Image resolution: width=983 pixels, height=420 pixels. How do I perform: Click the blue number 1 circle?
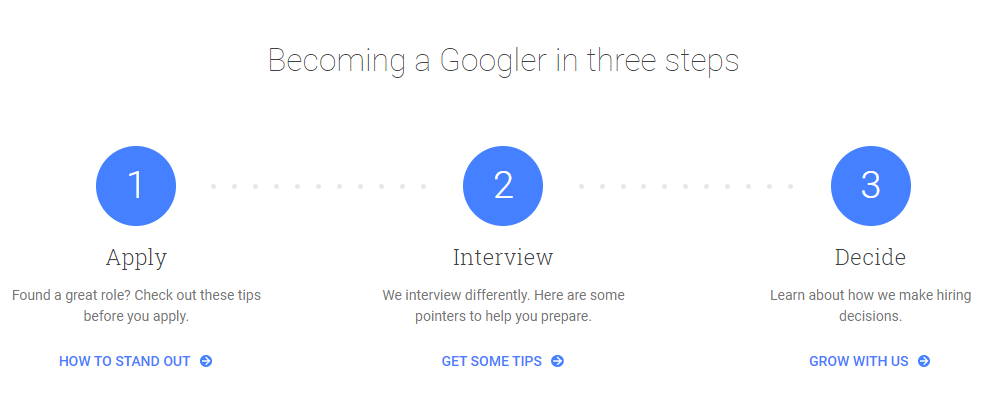136,186
